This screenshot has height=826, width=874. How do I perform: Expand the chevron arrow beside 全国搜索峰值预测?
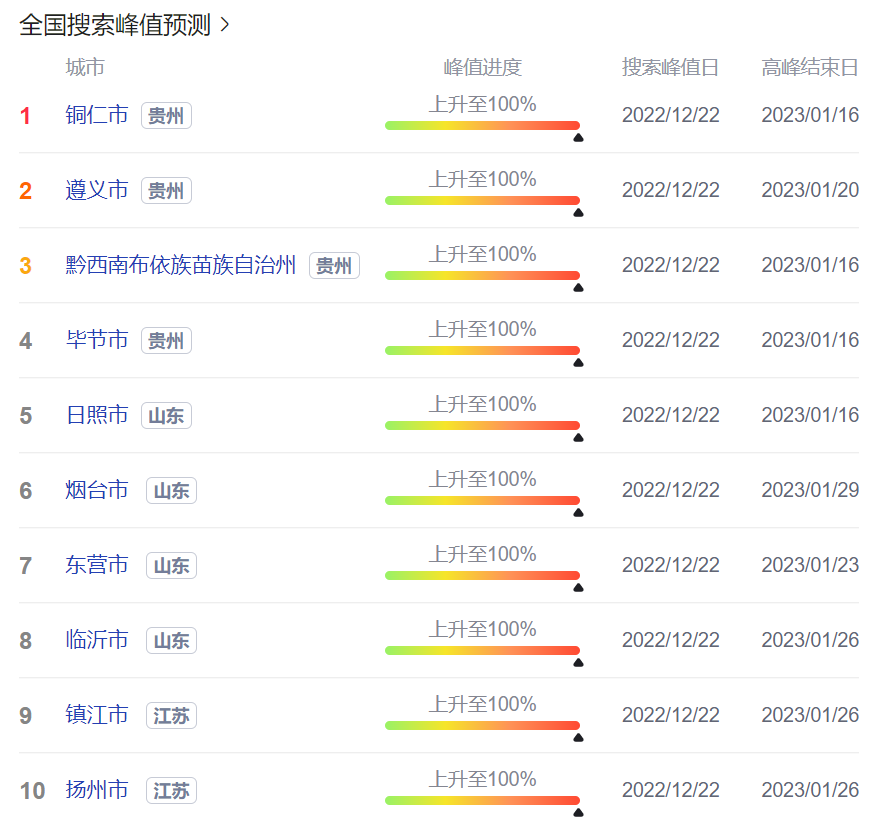(x=225, y=25)
